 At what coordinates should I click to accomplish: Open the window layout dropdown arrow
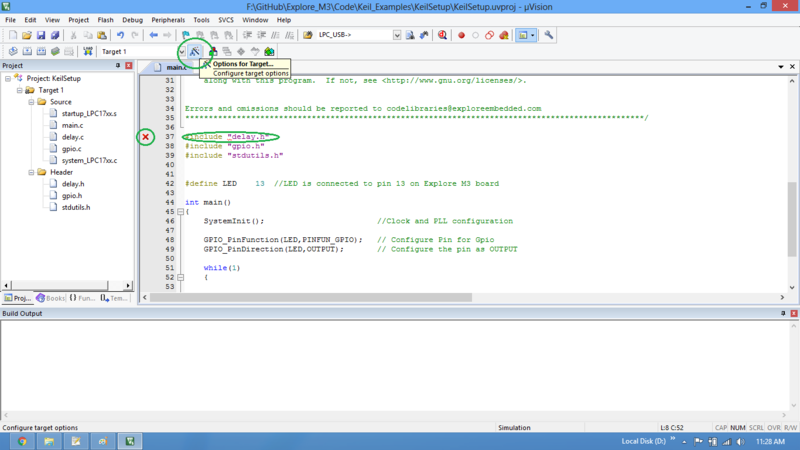[533, 35]
